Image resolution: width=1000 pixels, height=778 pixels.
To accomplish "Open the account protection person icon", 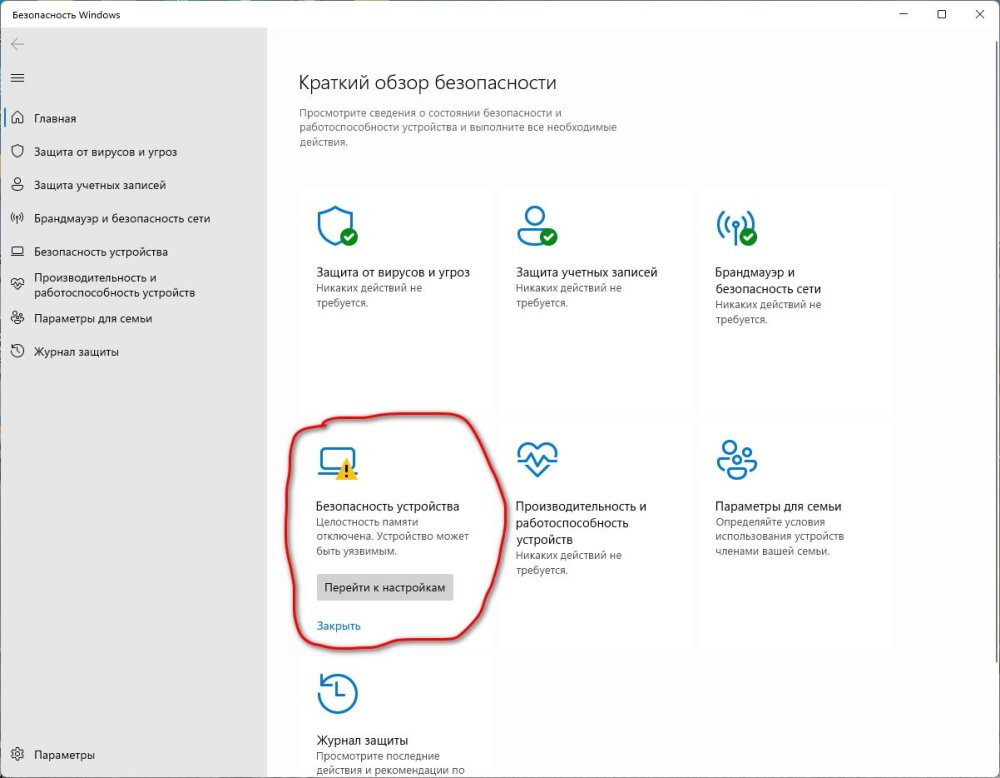I will (x=536, y=227).
